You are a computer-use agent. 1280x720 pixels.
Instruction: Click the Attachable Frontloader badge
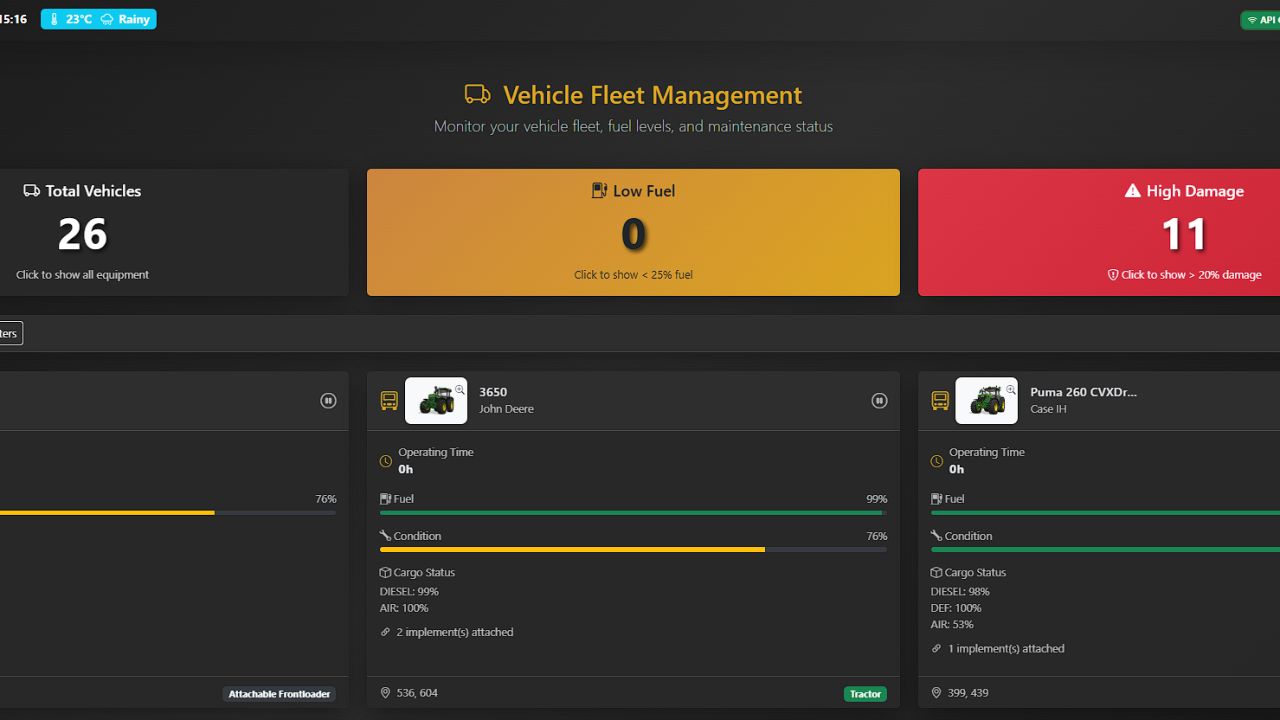coord(279,694)
